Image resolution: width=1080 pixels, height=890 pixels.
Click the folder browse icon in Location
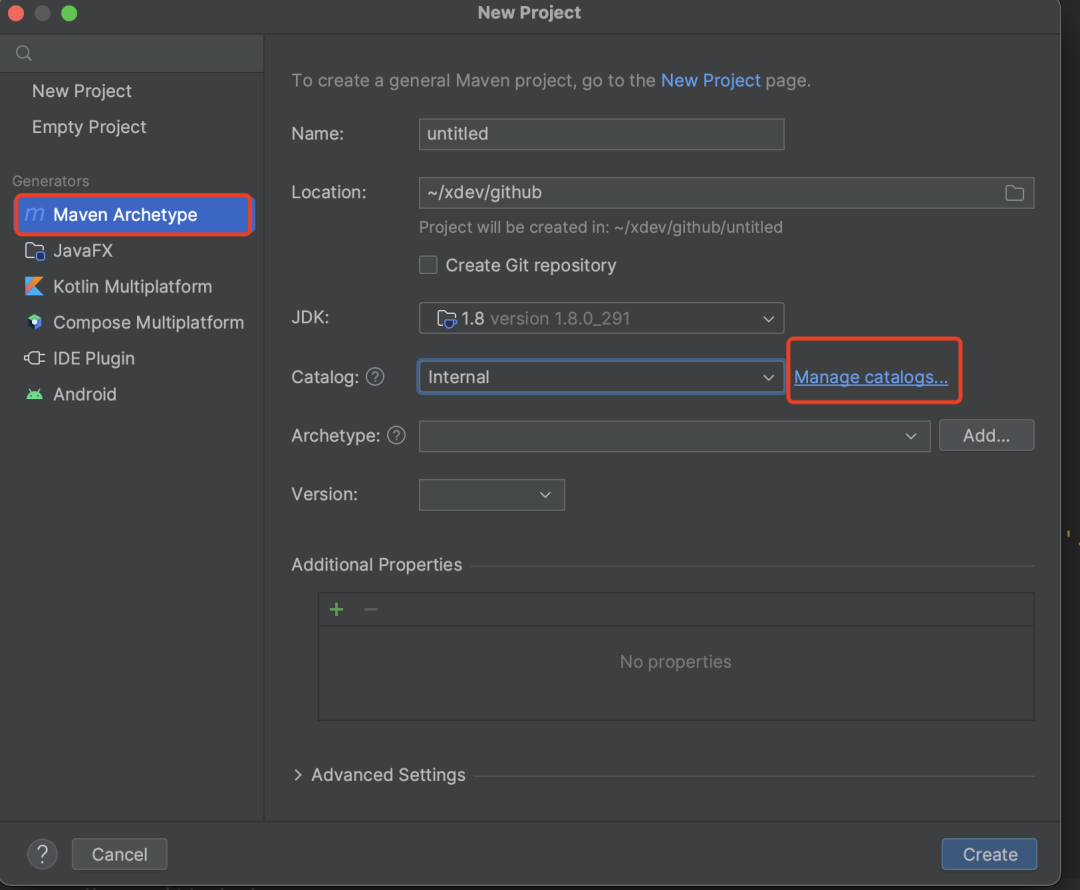(1014, 193)
